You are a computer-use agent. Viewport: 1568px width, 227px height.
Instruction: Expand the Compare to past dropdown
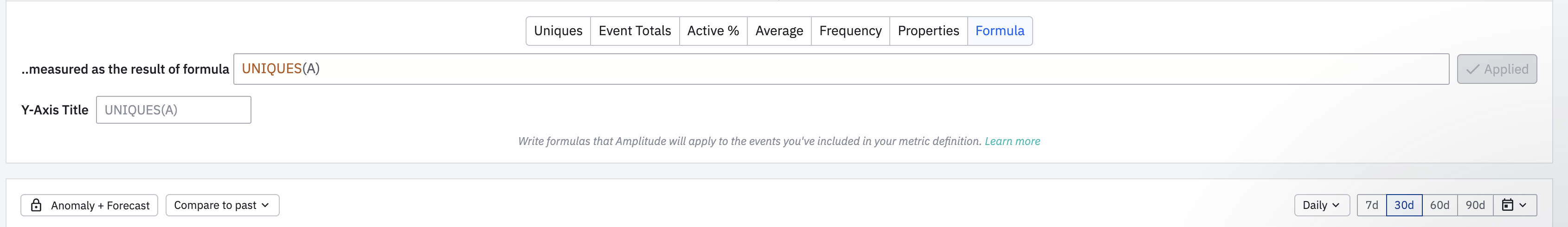pos(222,205)
